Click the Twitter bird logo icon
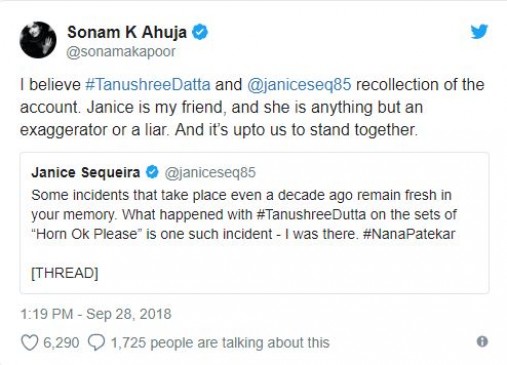This screenshot has width=507, height=365. pyautogui.click(x=479, y=32)
